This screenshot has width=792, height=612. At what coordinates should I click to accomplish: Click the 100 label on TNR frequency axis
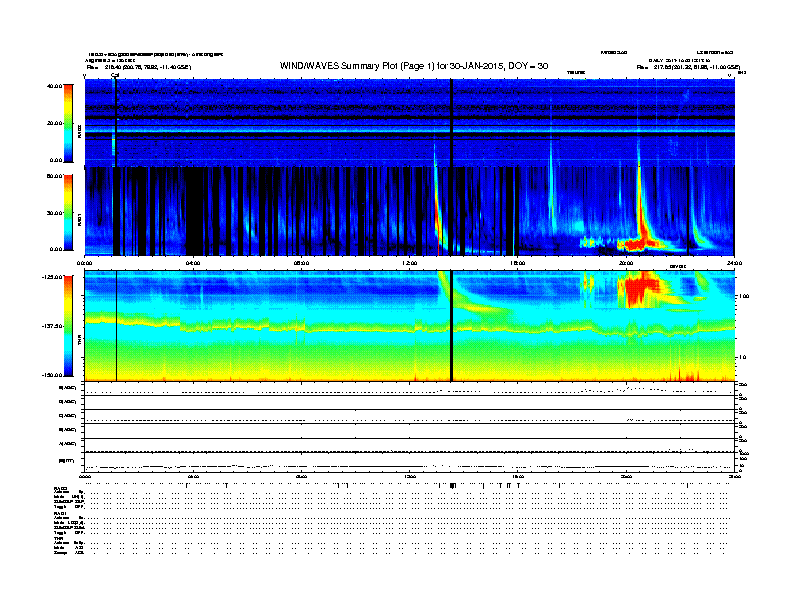coord(744,296)
